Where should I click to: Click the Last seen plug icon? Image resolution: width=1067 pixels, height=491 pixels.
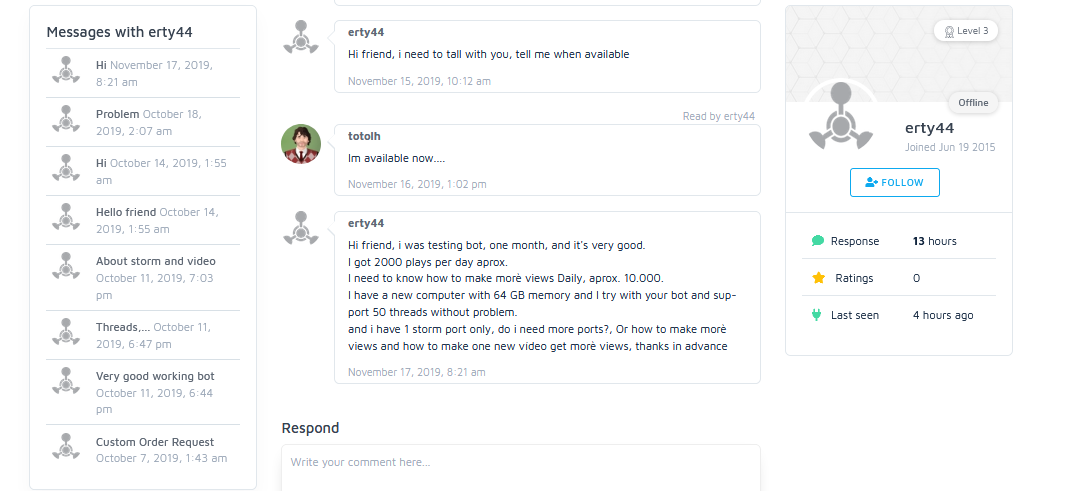click(818, 315)
